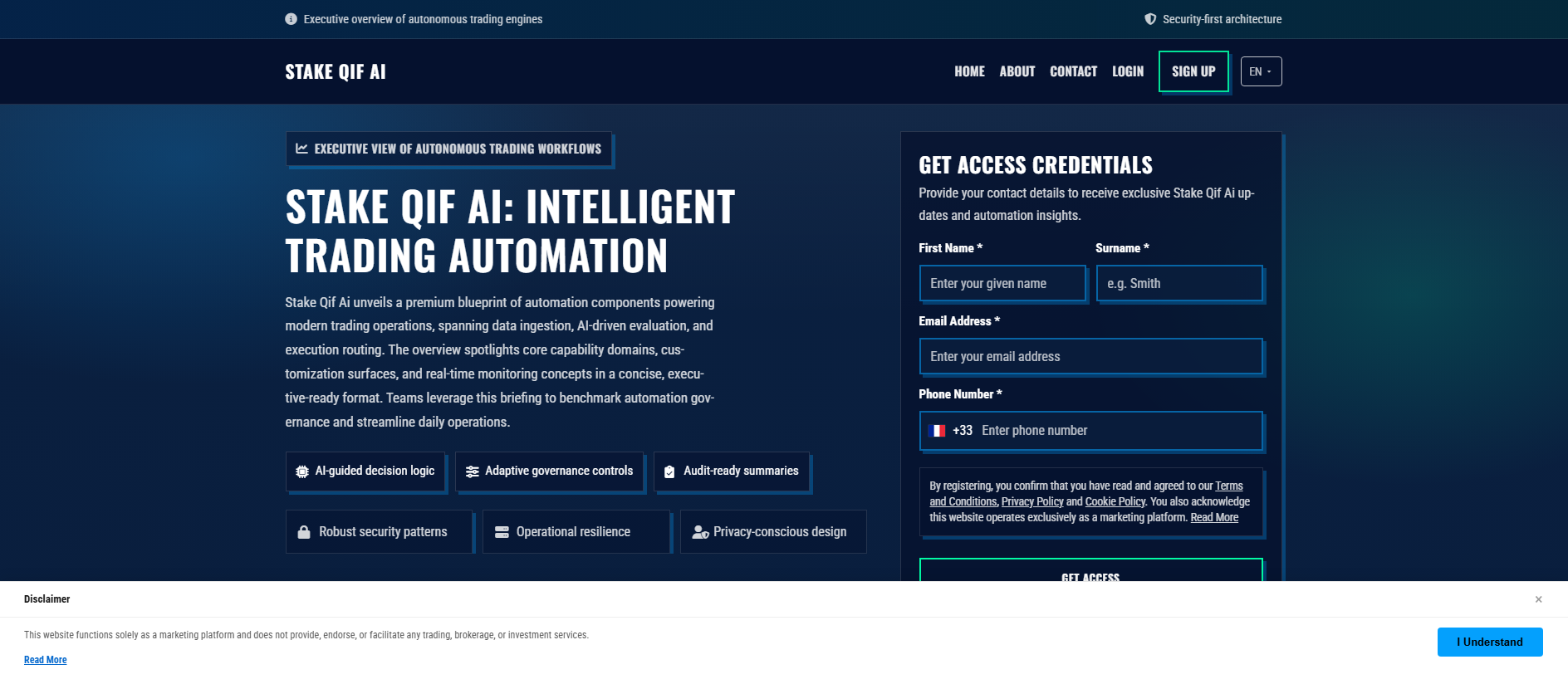Click the chip icon on AI-guided decision logic

tap(302, 471)
